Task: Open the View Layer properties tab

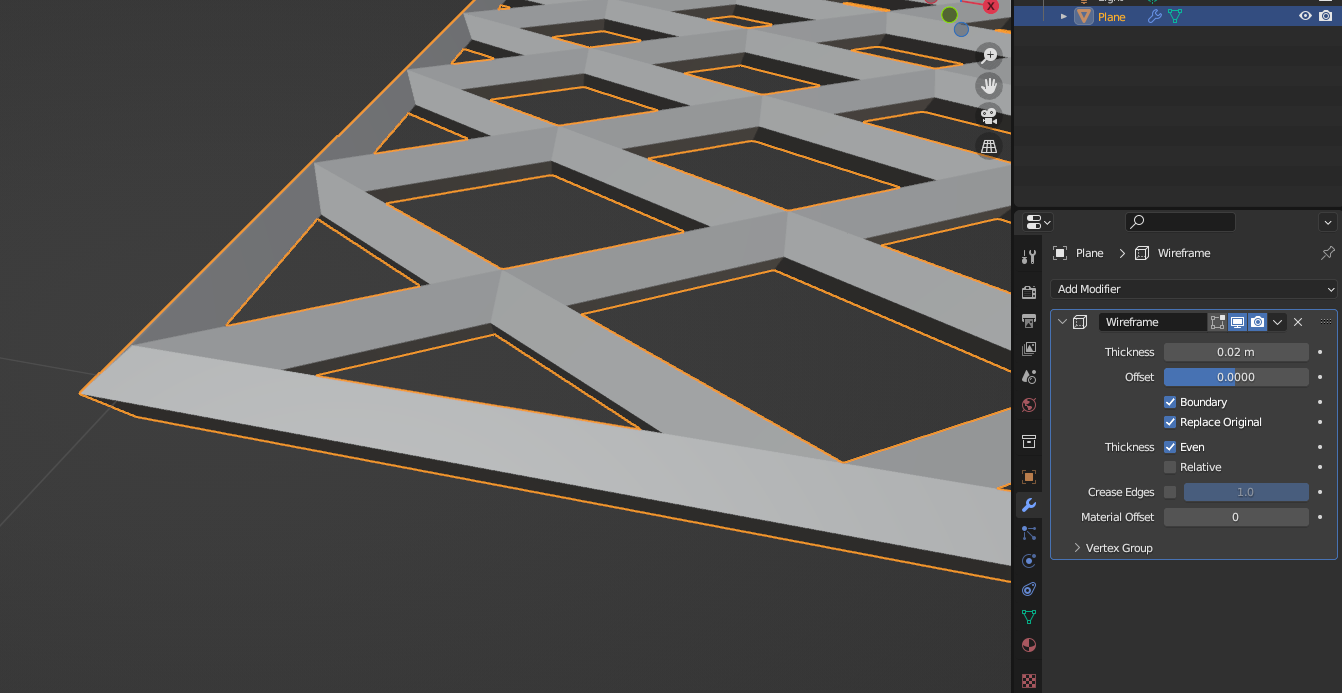Action: click(x=1029, y=349)
